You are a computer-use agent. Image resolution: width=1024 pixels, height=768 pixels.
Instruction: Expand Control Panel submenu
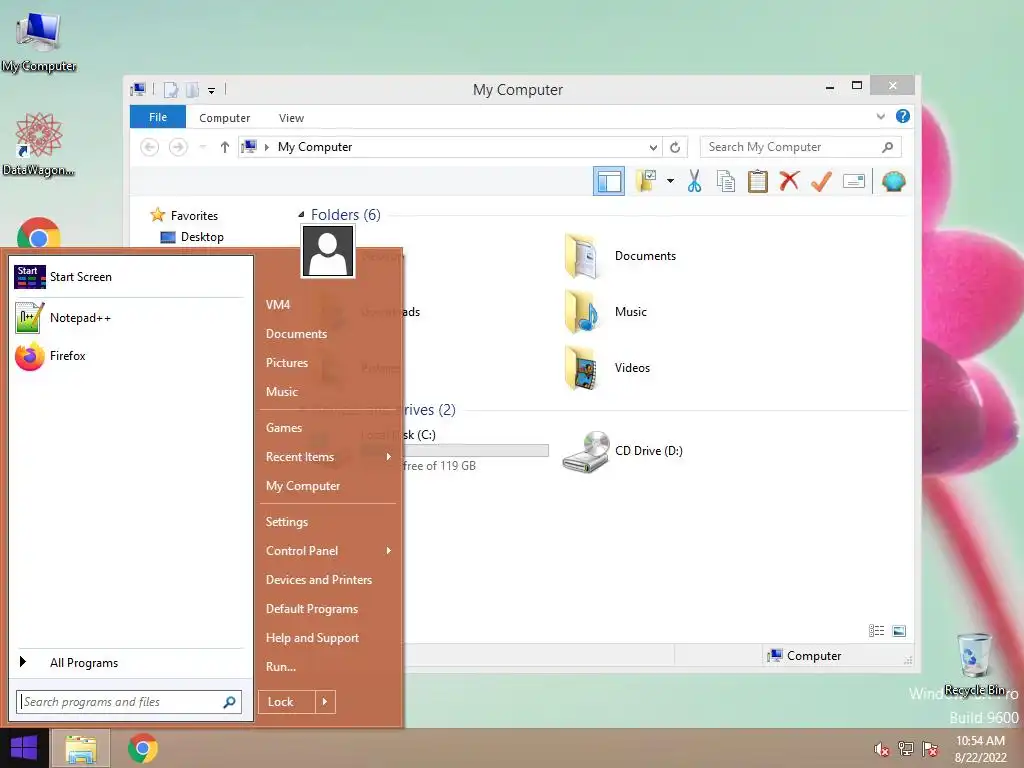coord(328,551)
